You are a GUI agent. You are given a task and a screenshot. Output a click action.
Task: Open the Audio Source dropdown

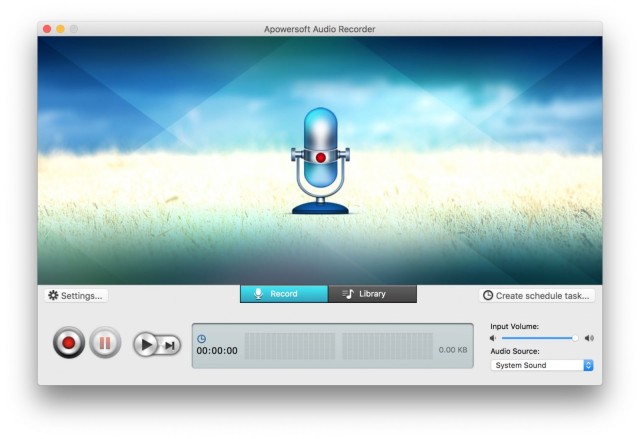pos(542,365)
